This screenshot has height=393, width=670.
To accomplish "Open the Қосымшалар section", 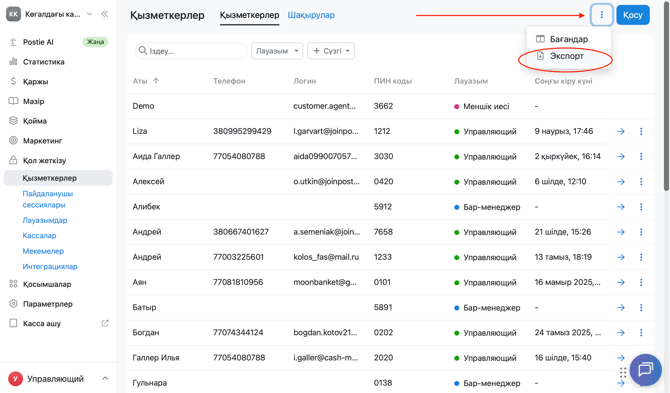I will [x=47, y=284].
